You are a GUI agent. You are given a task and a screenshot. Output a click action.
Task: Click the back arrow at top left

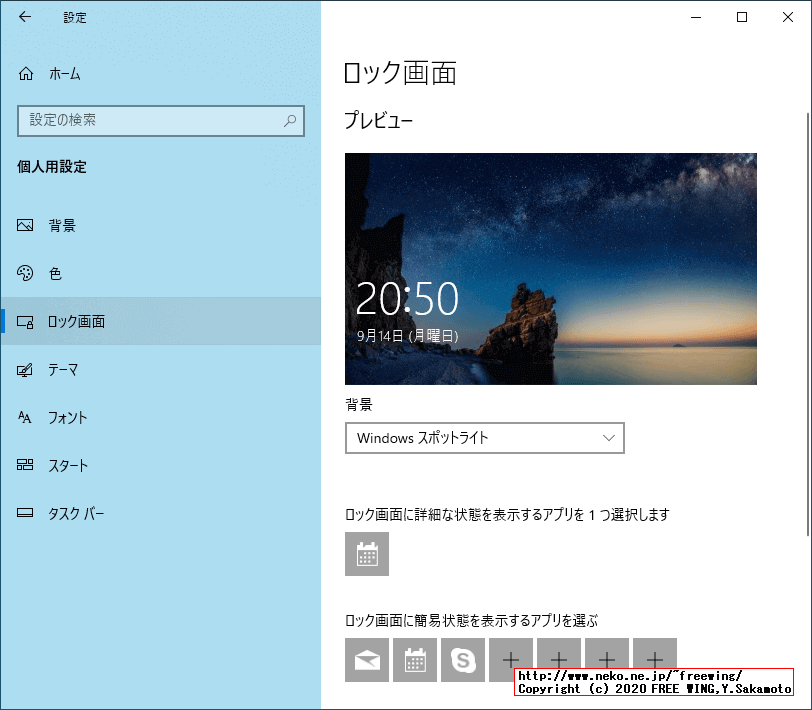point(24,17)
